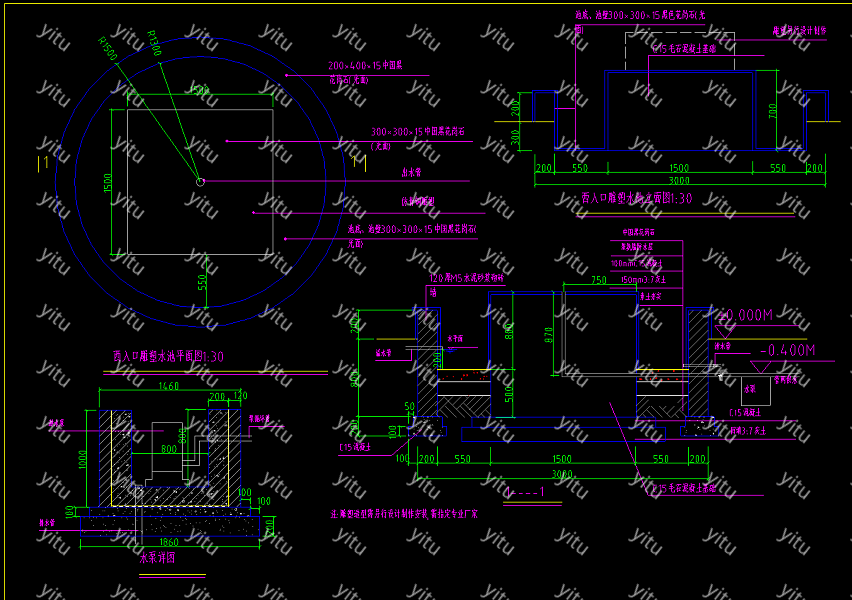Click the 1860 base dimension in pump detail
Viewport: 852px width, 600px height.
168,541
